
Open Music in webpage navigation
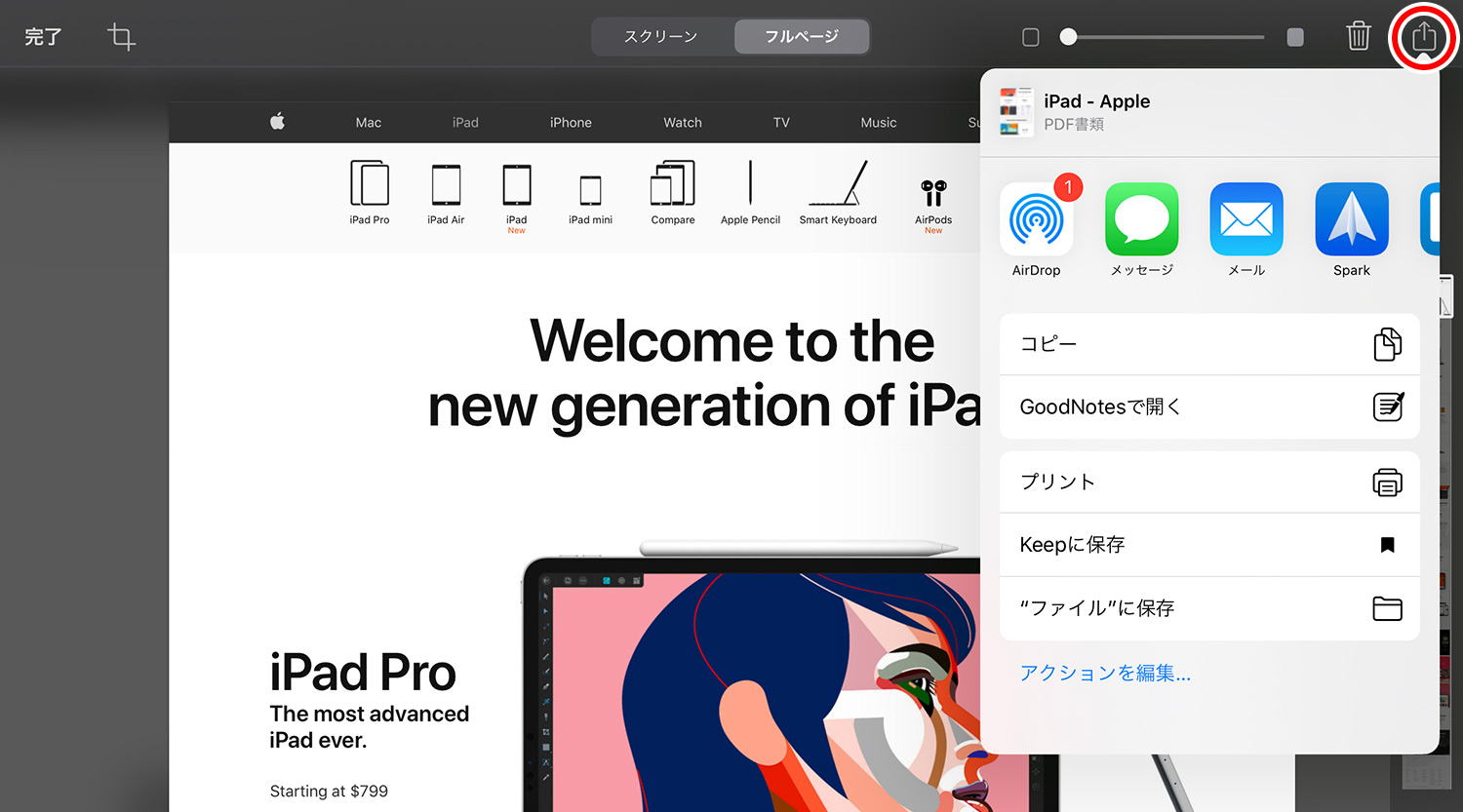(x=879, y=123)
